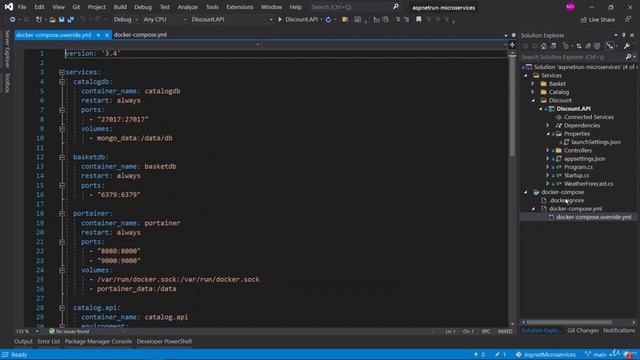640x360 pixels.
Task: Open the Discount.API startup project dropdown
Action: 231,19
